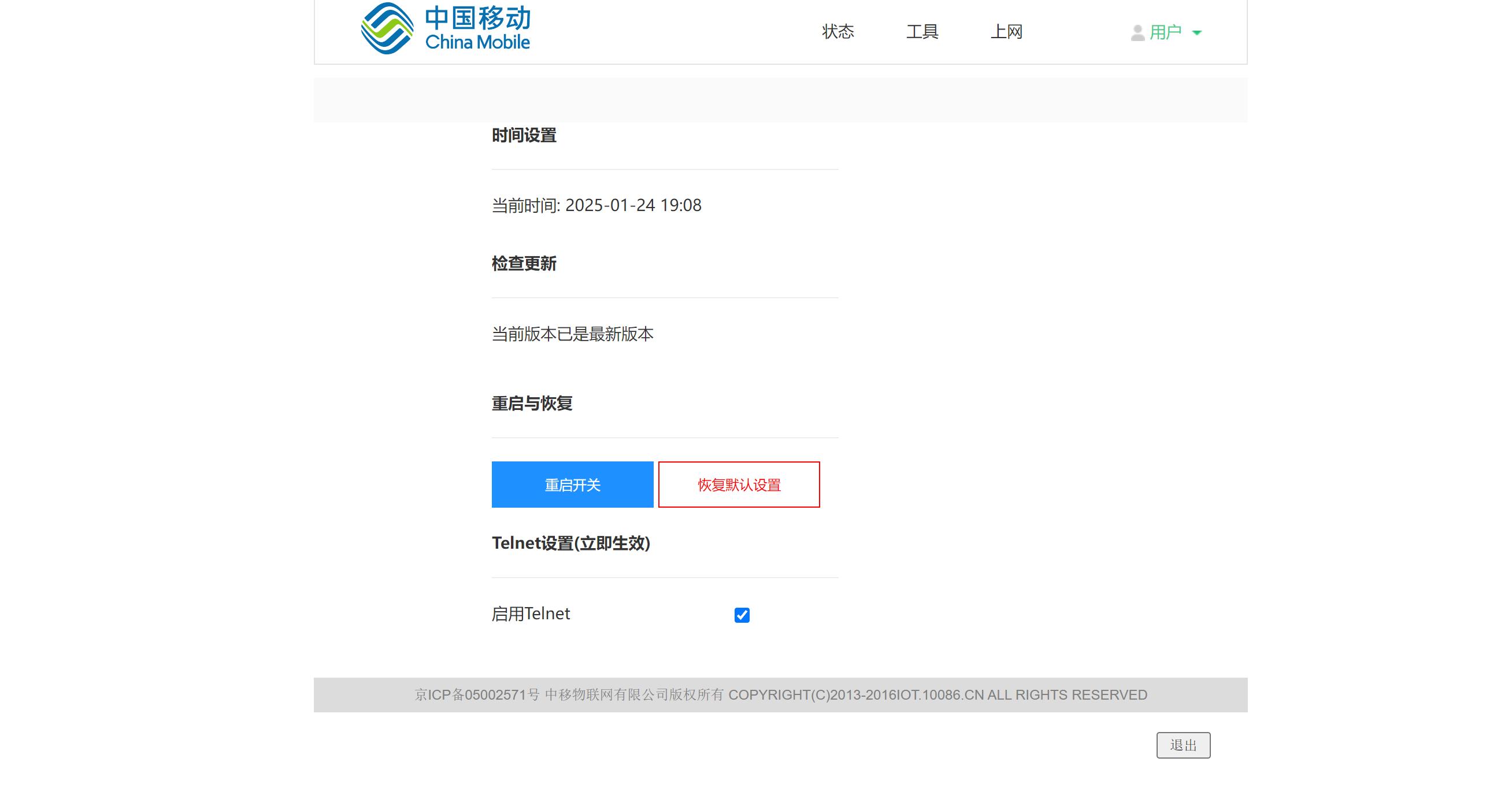Viewport: 1512px width, 791px height.
Task: Click the 启用Telnet label text
Action: click(x=531, y=613)
